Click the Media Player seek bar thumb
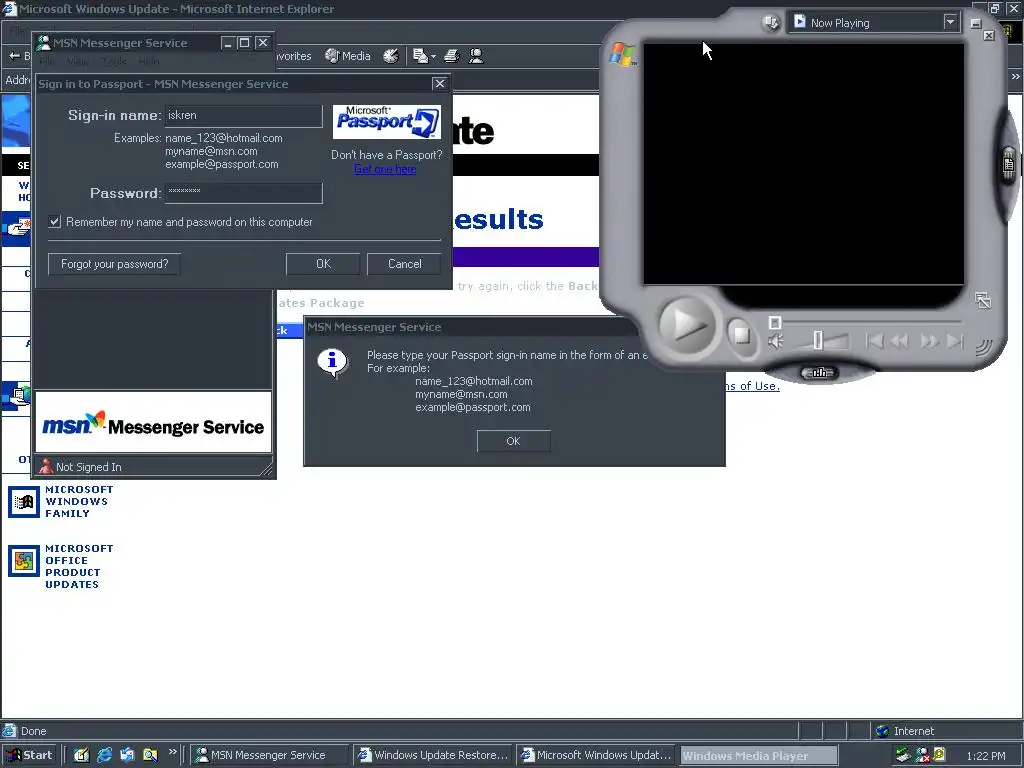Viewport: 1024px width, 768px height. coord(775,322)
